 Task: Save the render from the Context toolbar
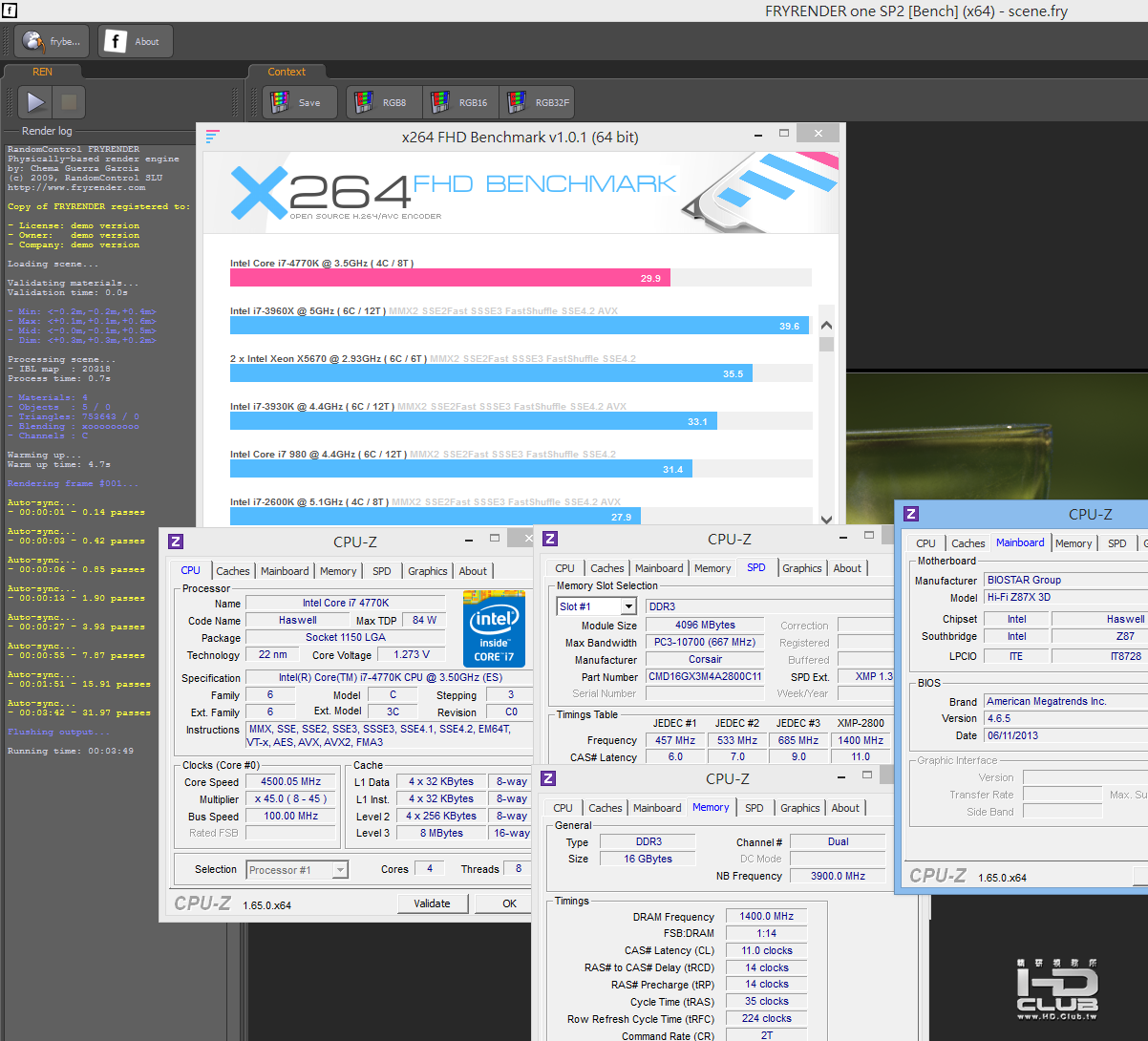click(x=299, y=102)
